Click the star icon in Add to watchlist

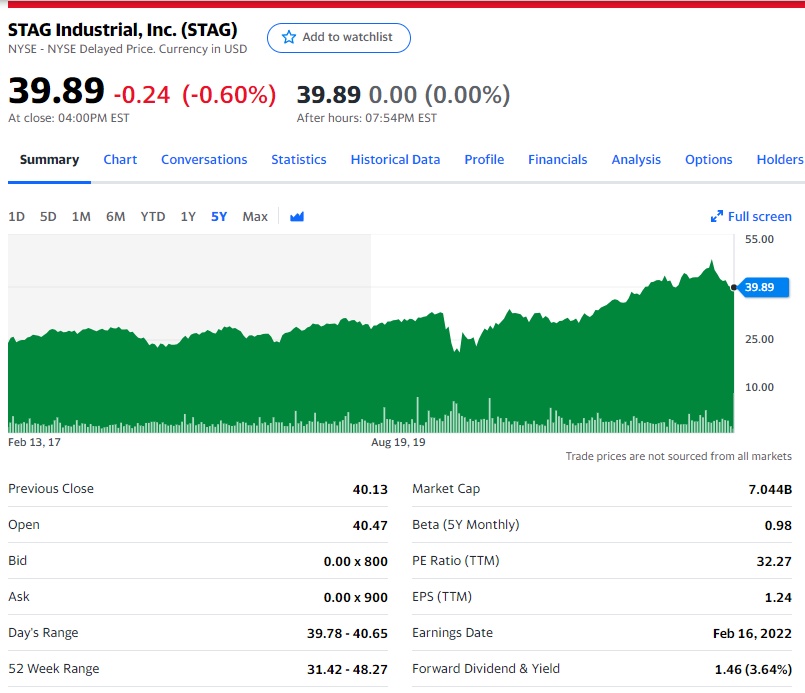(289, 37)
